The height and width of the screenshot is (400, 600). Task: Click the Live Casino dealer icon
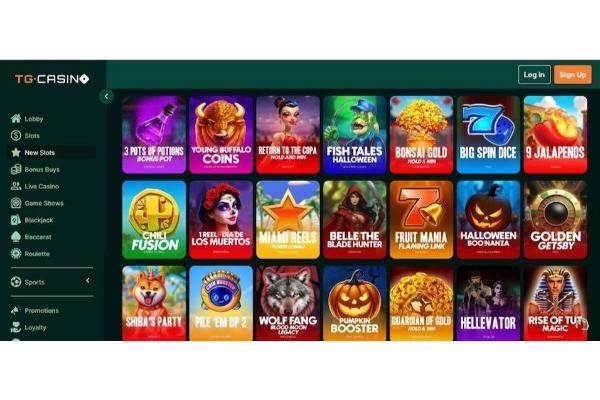(x=16, y=186)
